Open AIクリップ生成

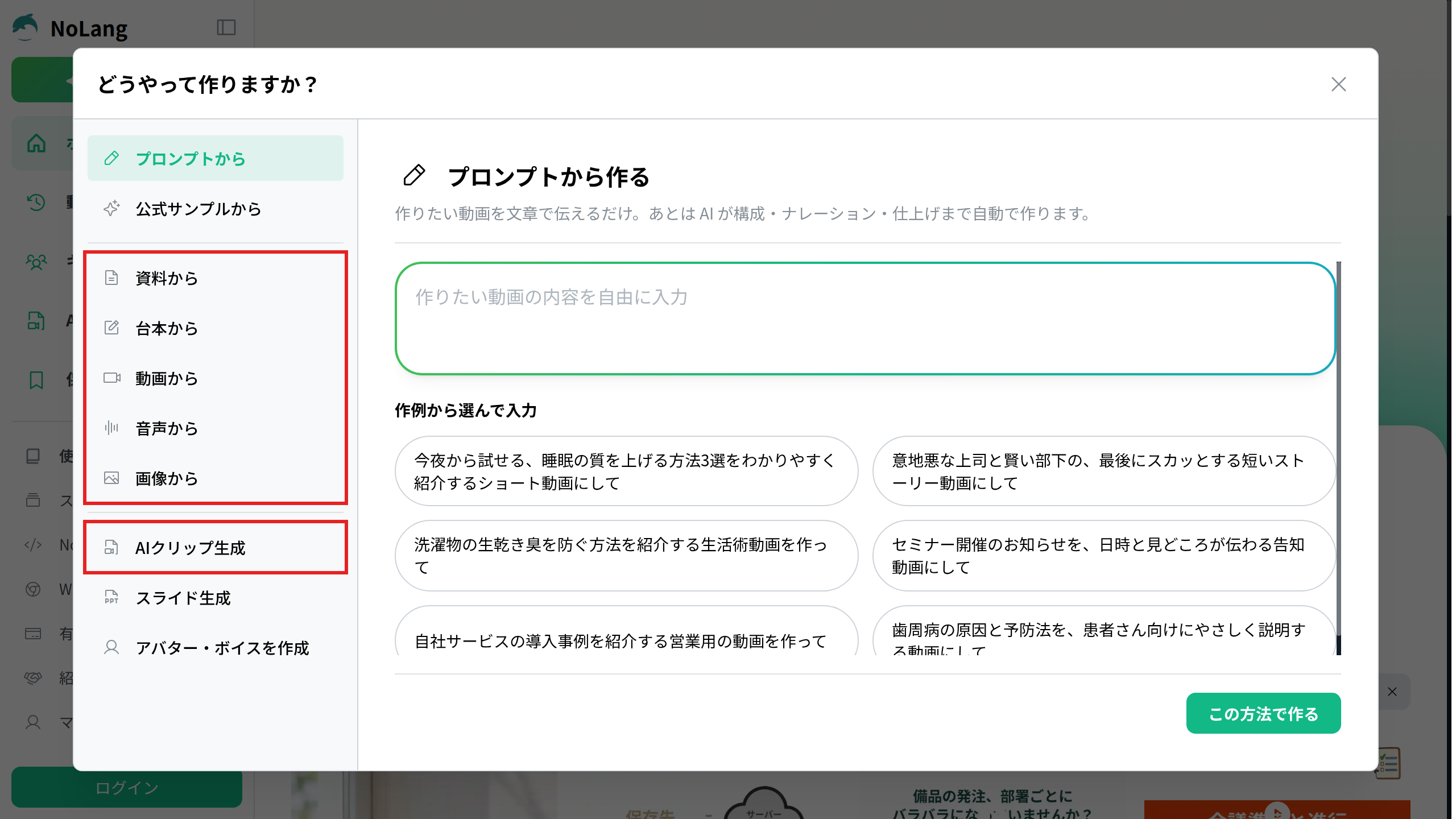point(215,548)
